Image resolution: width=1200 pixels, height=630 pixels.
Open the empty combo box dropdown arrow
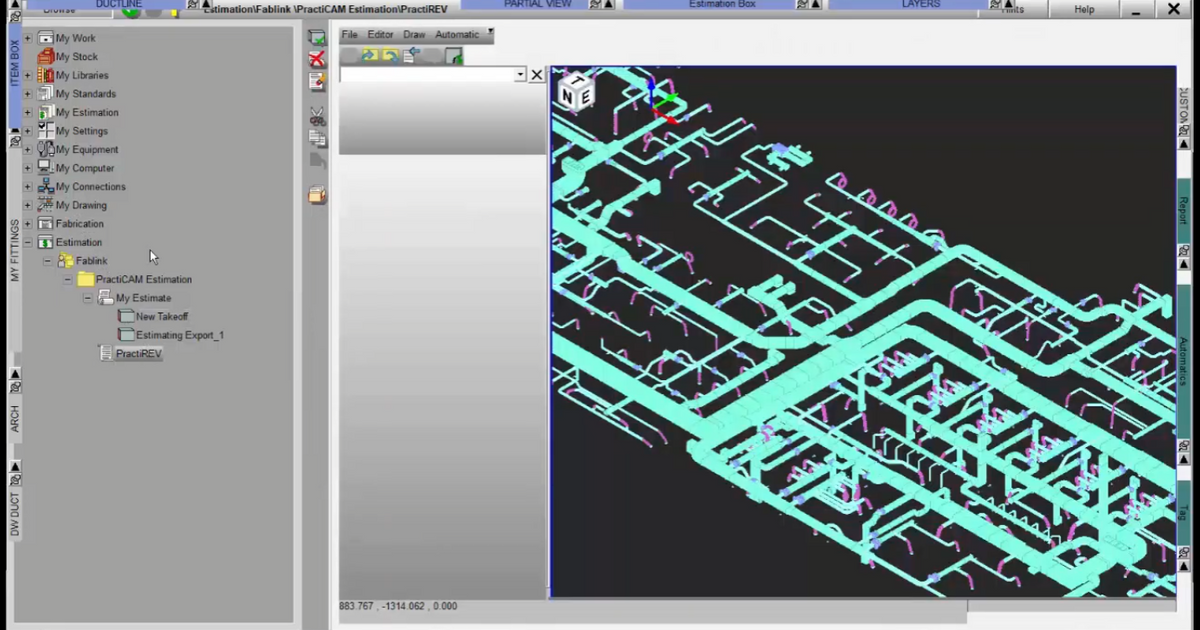(519, 74)
